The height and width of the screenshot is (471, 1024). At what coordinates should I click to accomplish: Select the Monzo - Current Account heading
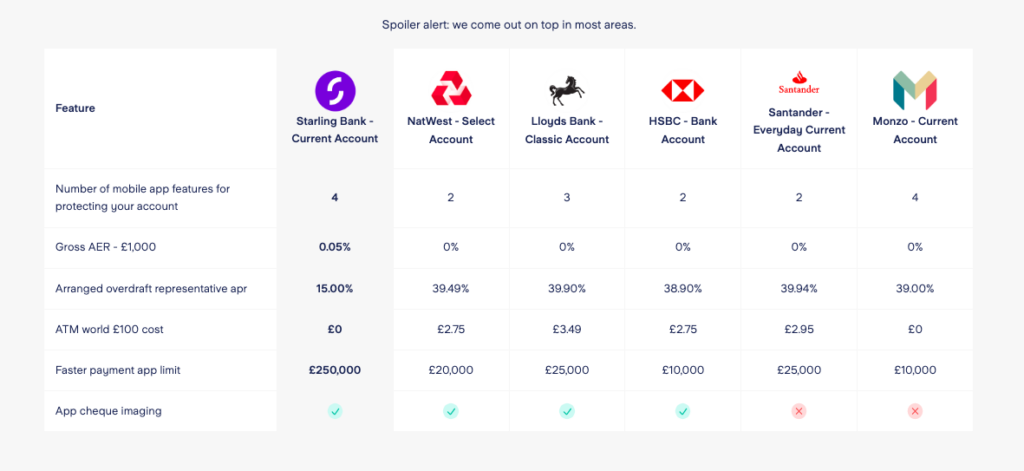pyautogui.click(x=915, y=130)
